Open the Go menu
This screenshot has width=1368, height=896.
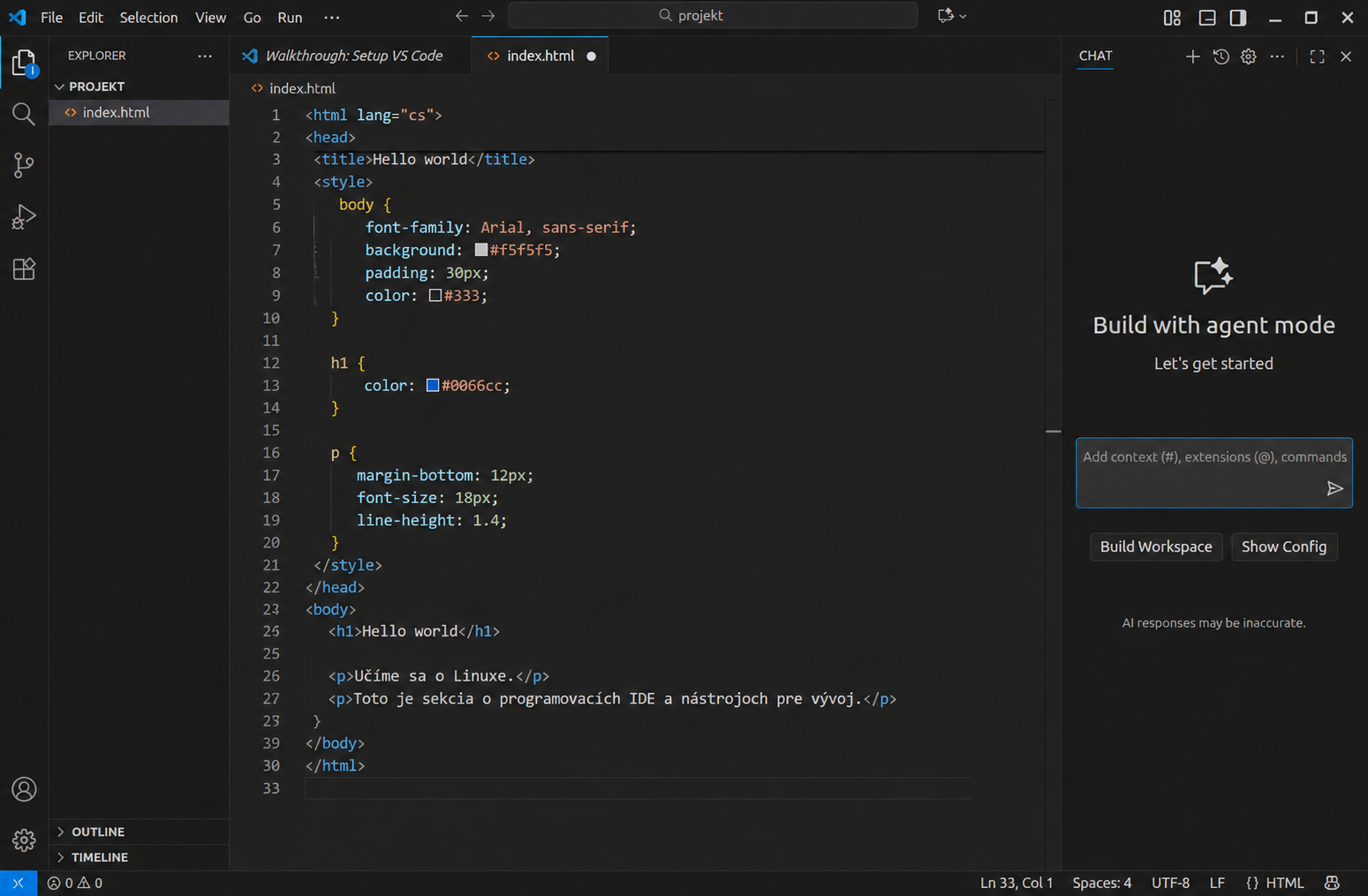252,18
